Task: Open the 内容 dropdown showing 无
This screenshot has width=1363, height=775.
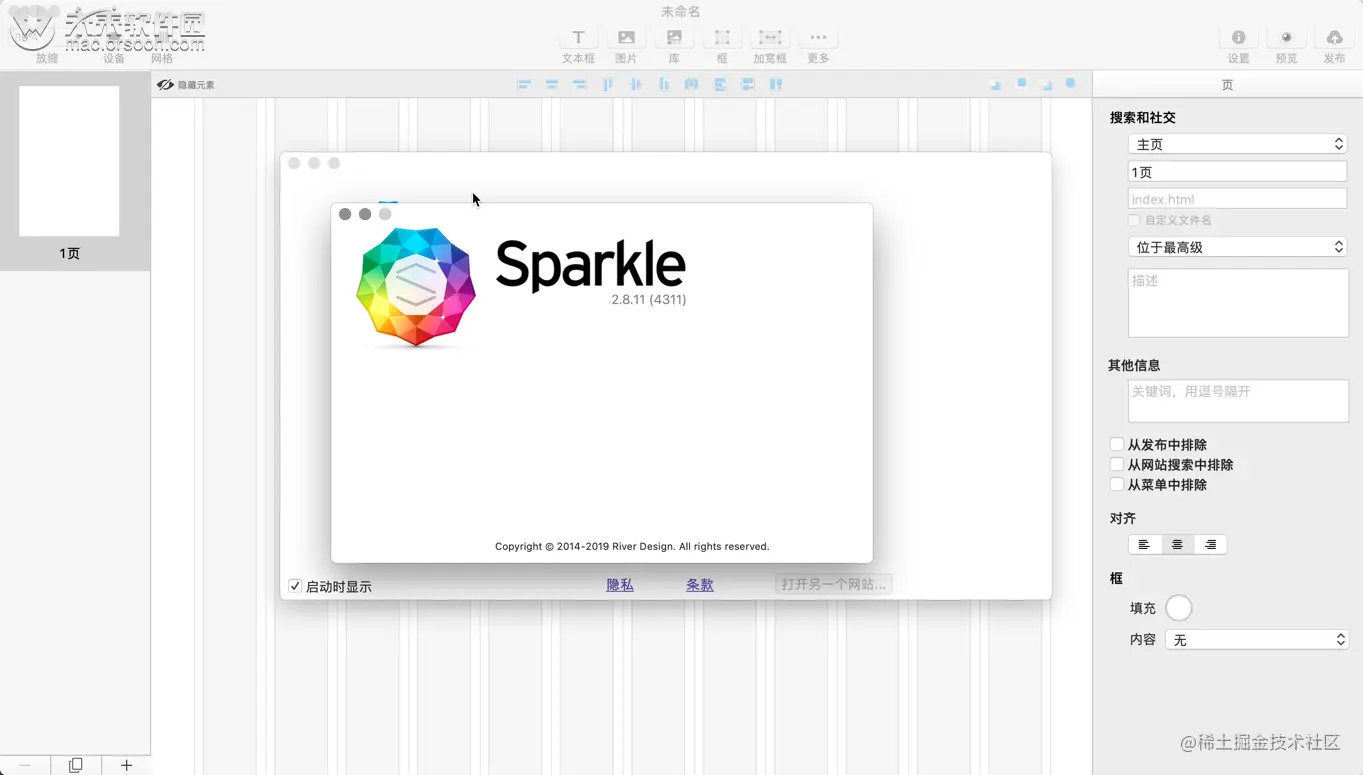Action: (x=1257, y=640)
